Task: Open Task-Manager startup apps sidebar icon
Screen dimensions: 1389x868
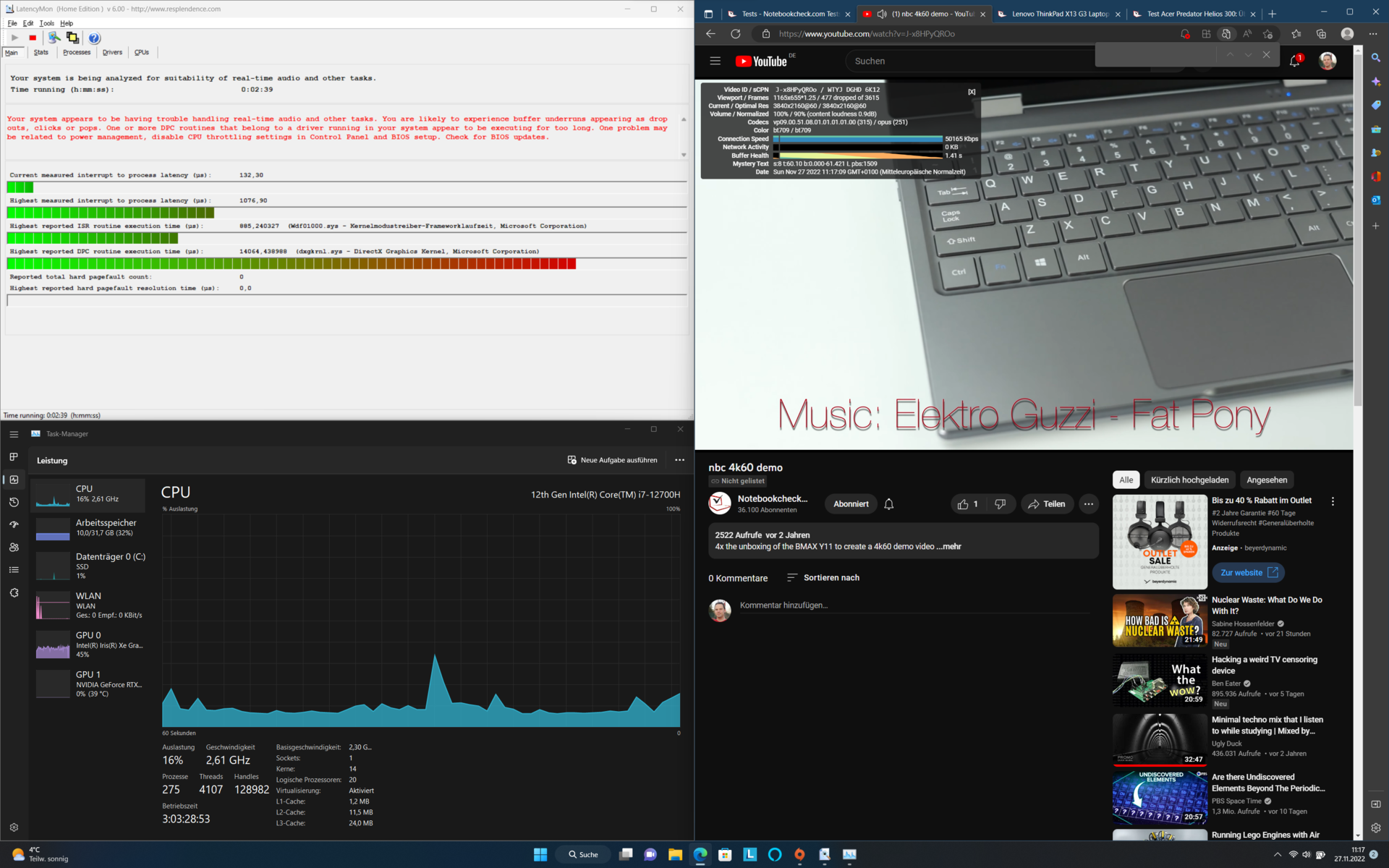Action: point(14,524)
